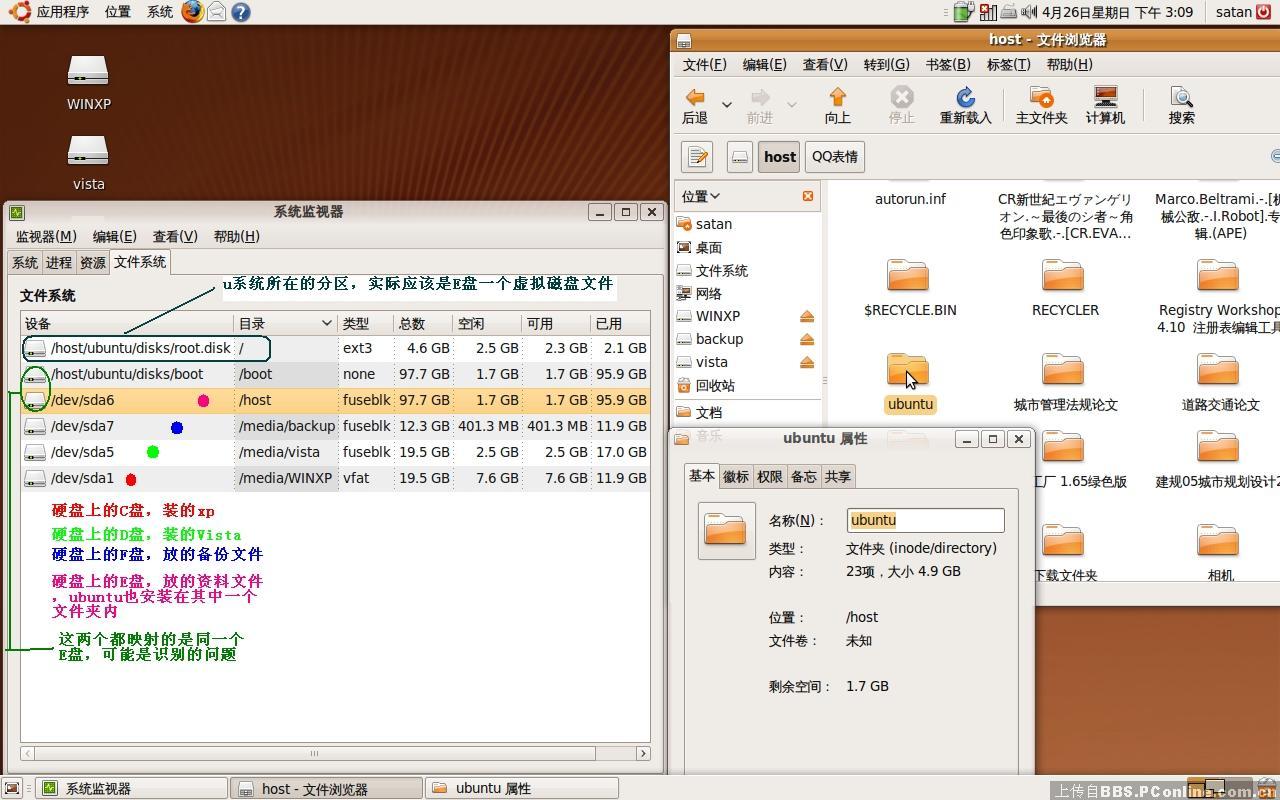Image resolution: width=1280 pixels, height=800 pixels.
Task: Open the back history dropdown arrow
Action: coord(727,104)
